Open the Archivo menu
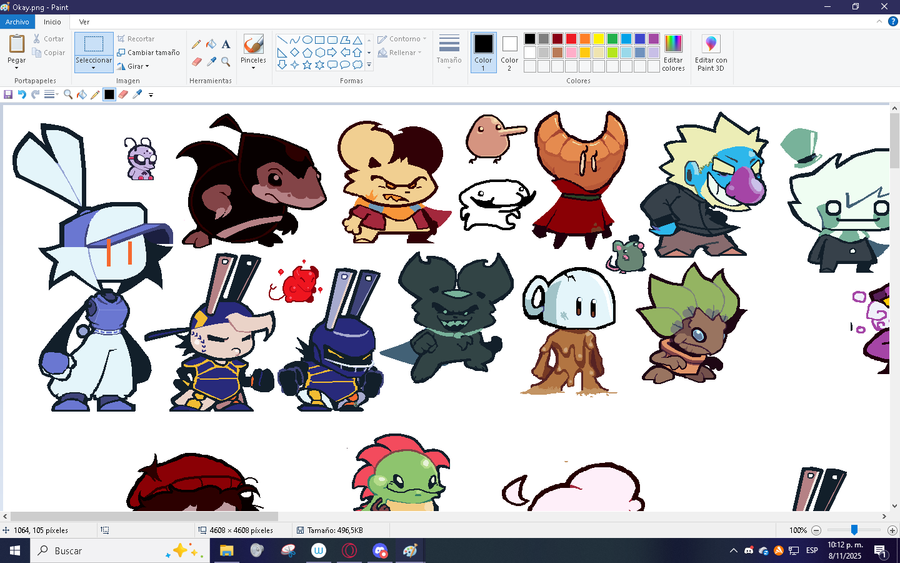 click(x=17, y=22)
